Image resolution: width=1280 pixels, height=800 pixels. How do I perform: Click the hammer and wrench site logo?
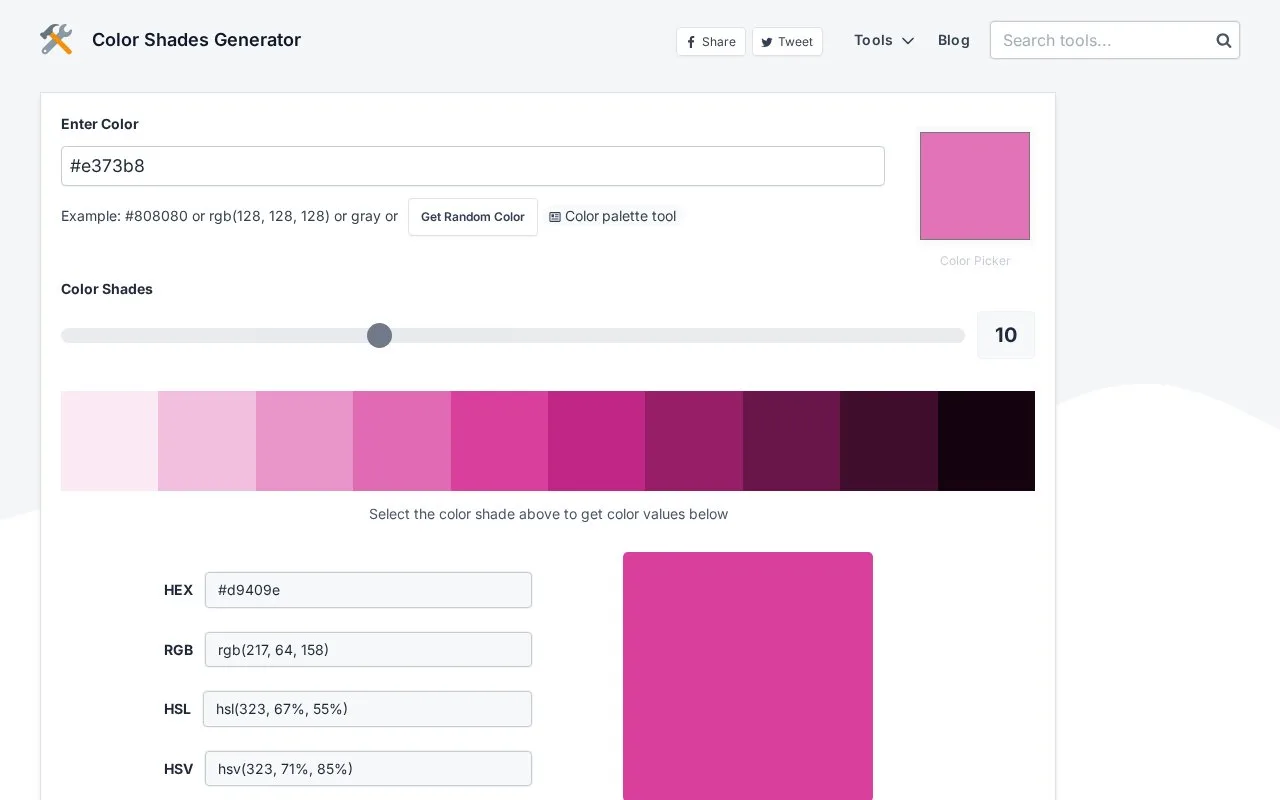(x=56, y=40)
